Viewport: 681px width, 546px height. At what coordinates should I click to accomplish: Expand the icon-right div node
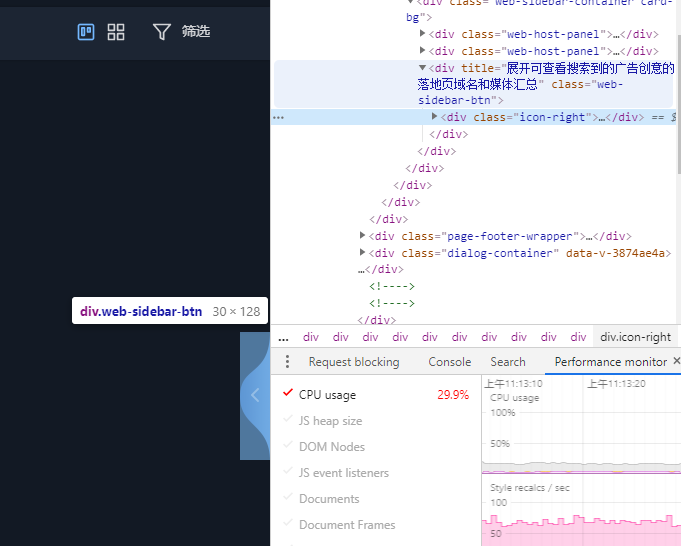435,117
